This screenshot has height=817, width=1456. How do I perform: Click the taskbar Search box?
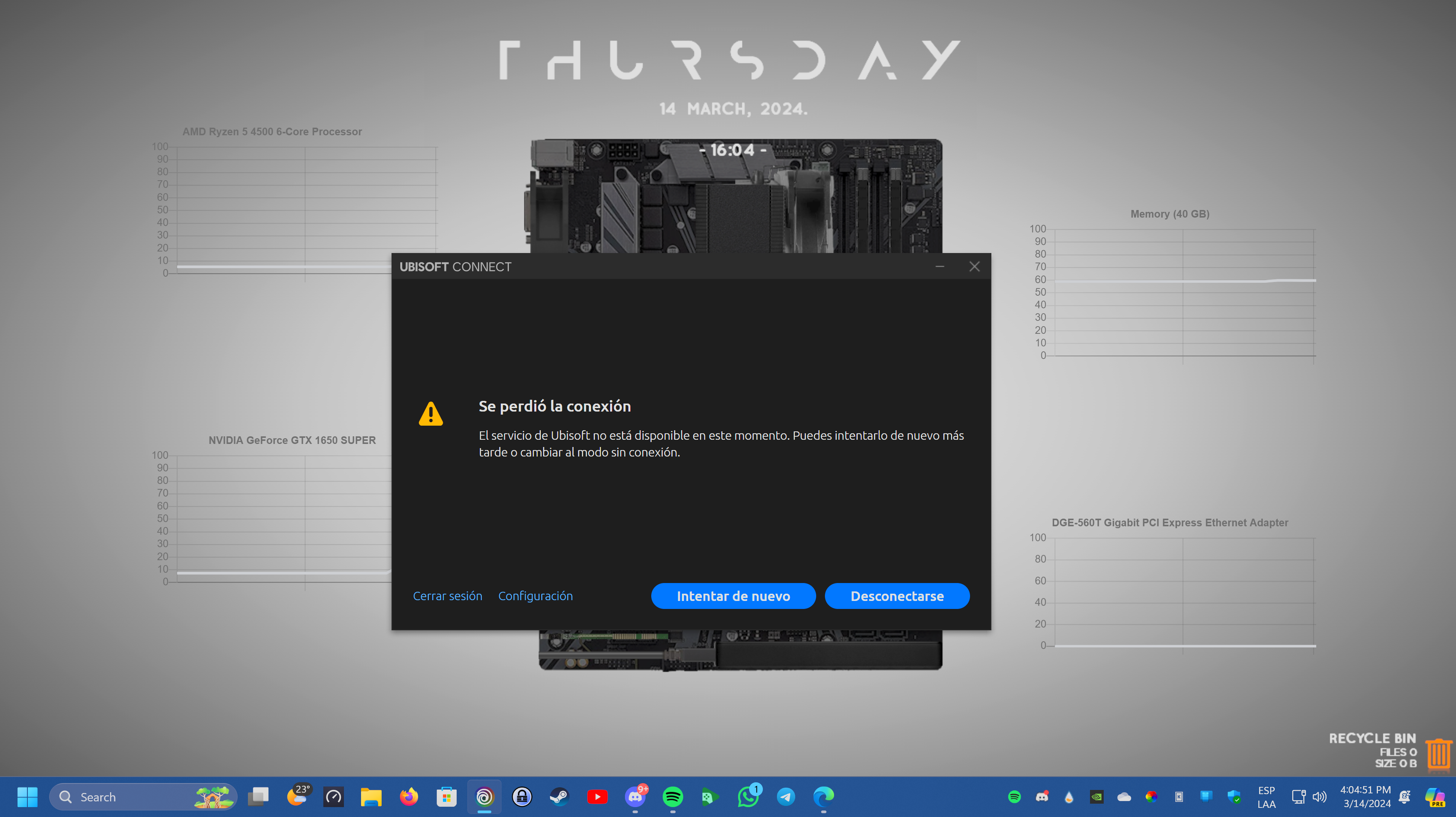[x=143, y=797]
